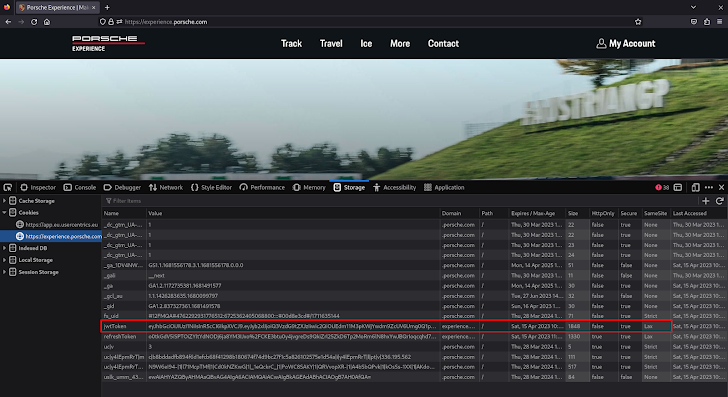Sort by the Value column header
Viewport: 728px width, 397px height.
293,214
